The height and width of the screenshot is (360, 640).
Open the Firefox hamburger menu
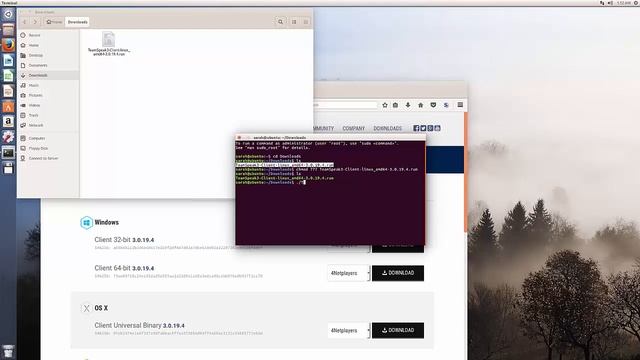tap(460, 105)
